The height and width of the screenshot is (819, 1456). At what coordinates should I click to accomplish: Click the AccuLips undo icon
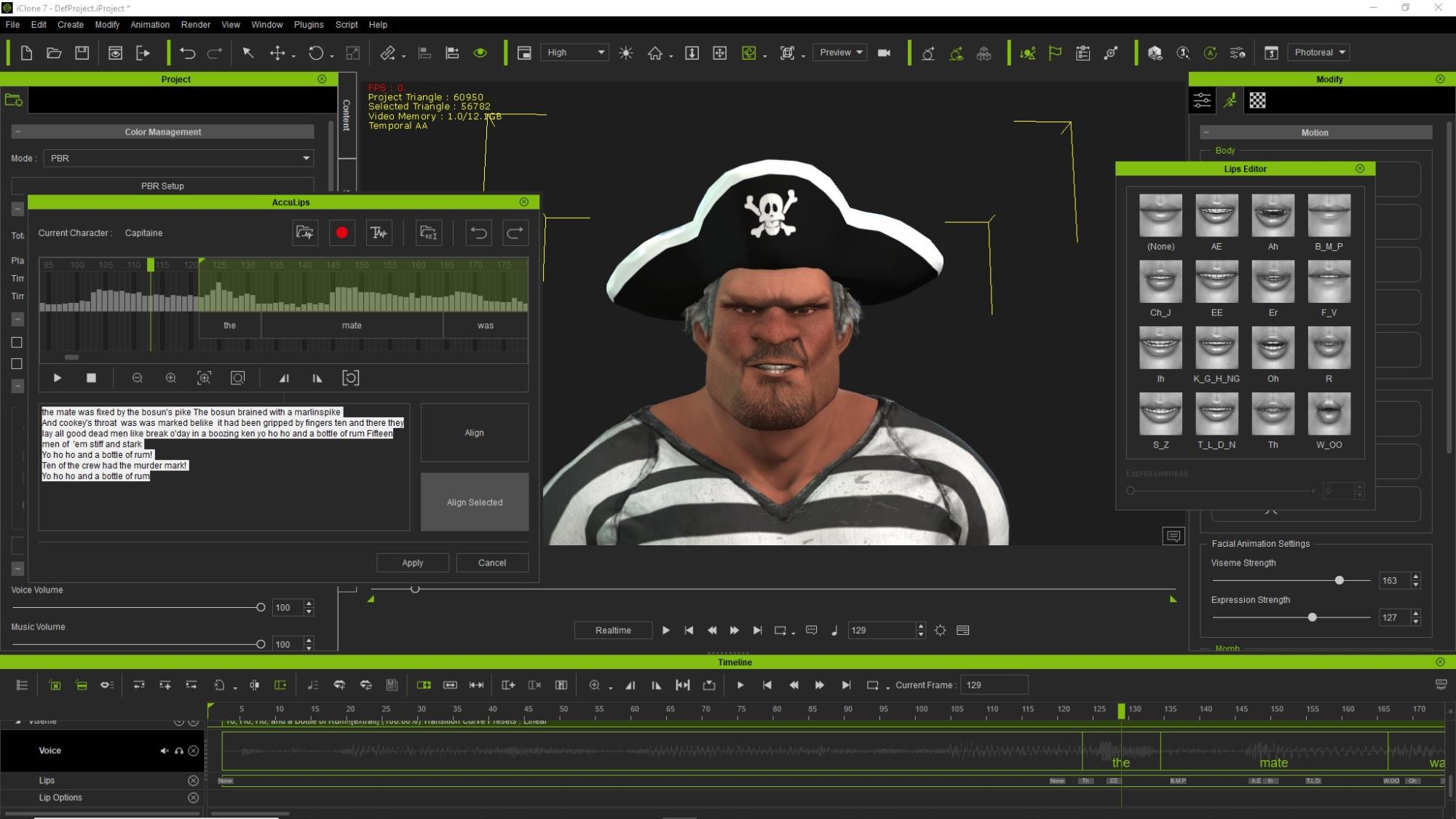(x=478, y=233)
